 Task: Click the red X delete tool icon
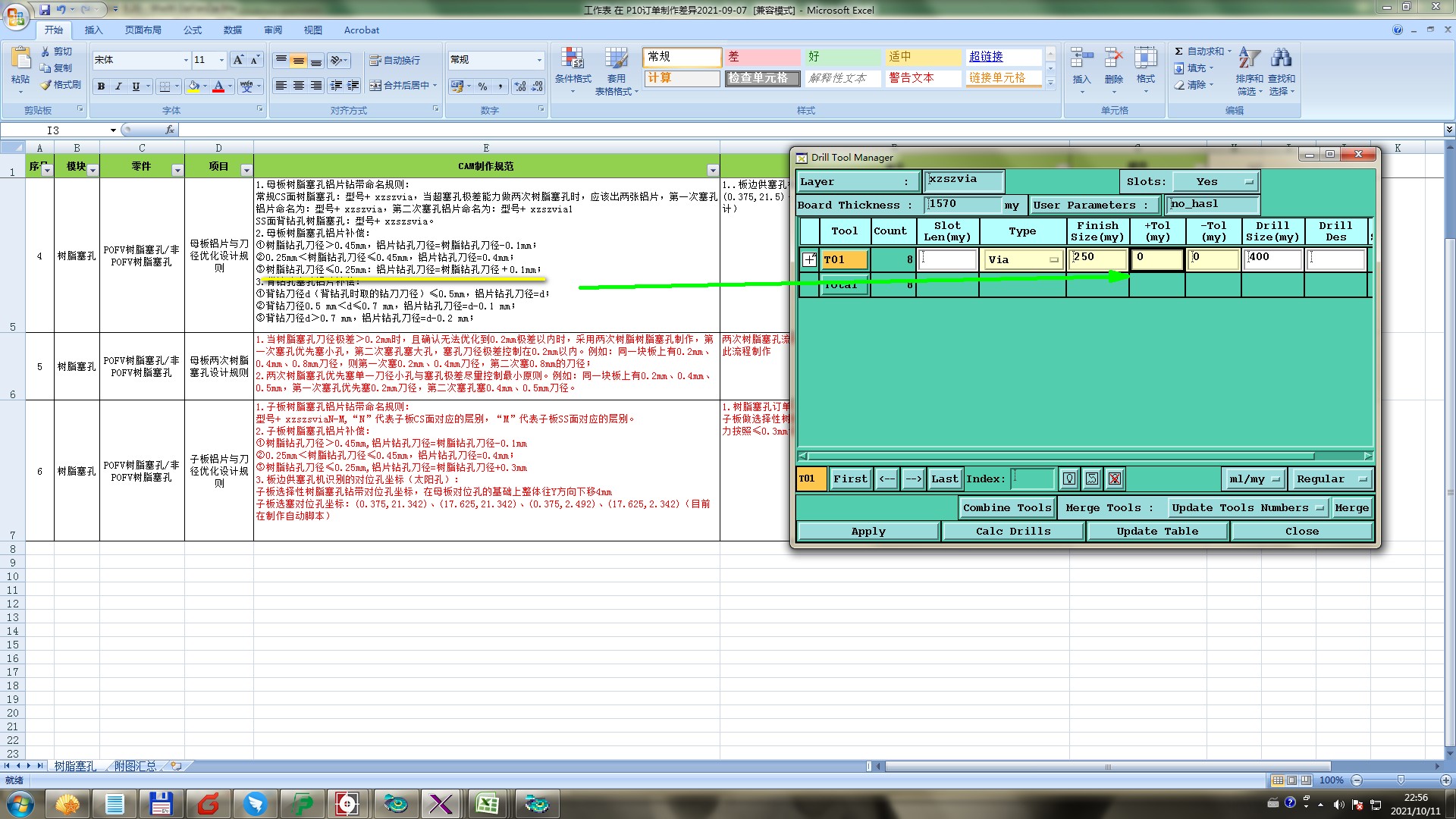pyautogui.click(x=1115, y=479)
